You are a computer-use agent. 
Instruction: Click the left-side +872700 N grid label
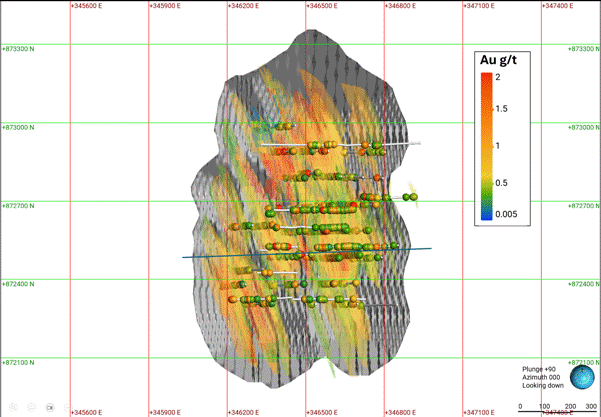(18, 206)
